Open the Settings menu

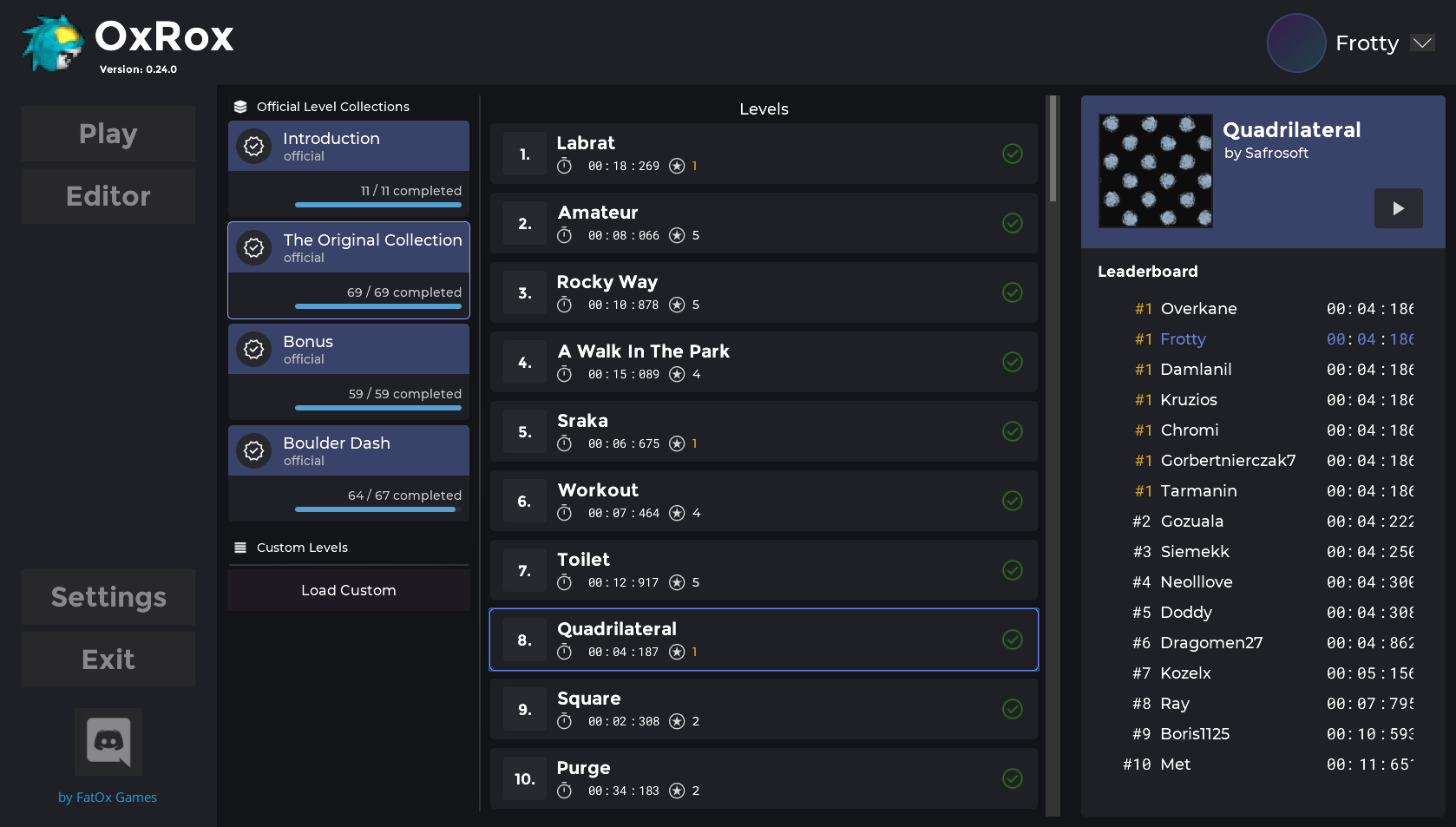click(x=108, y=597)
